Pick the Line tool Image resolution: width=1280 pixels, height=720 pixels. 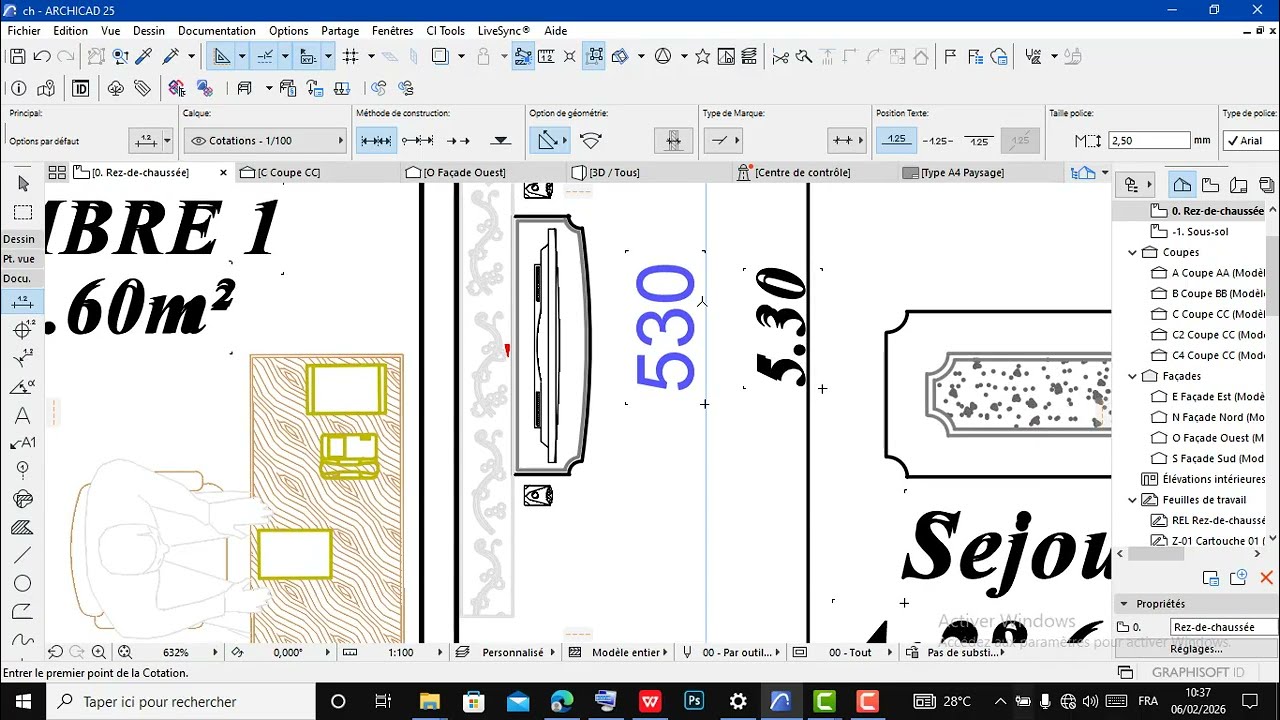pyautogui.click(x=23, y=555)
